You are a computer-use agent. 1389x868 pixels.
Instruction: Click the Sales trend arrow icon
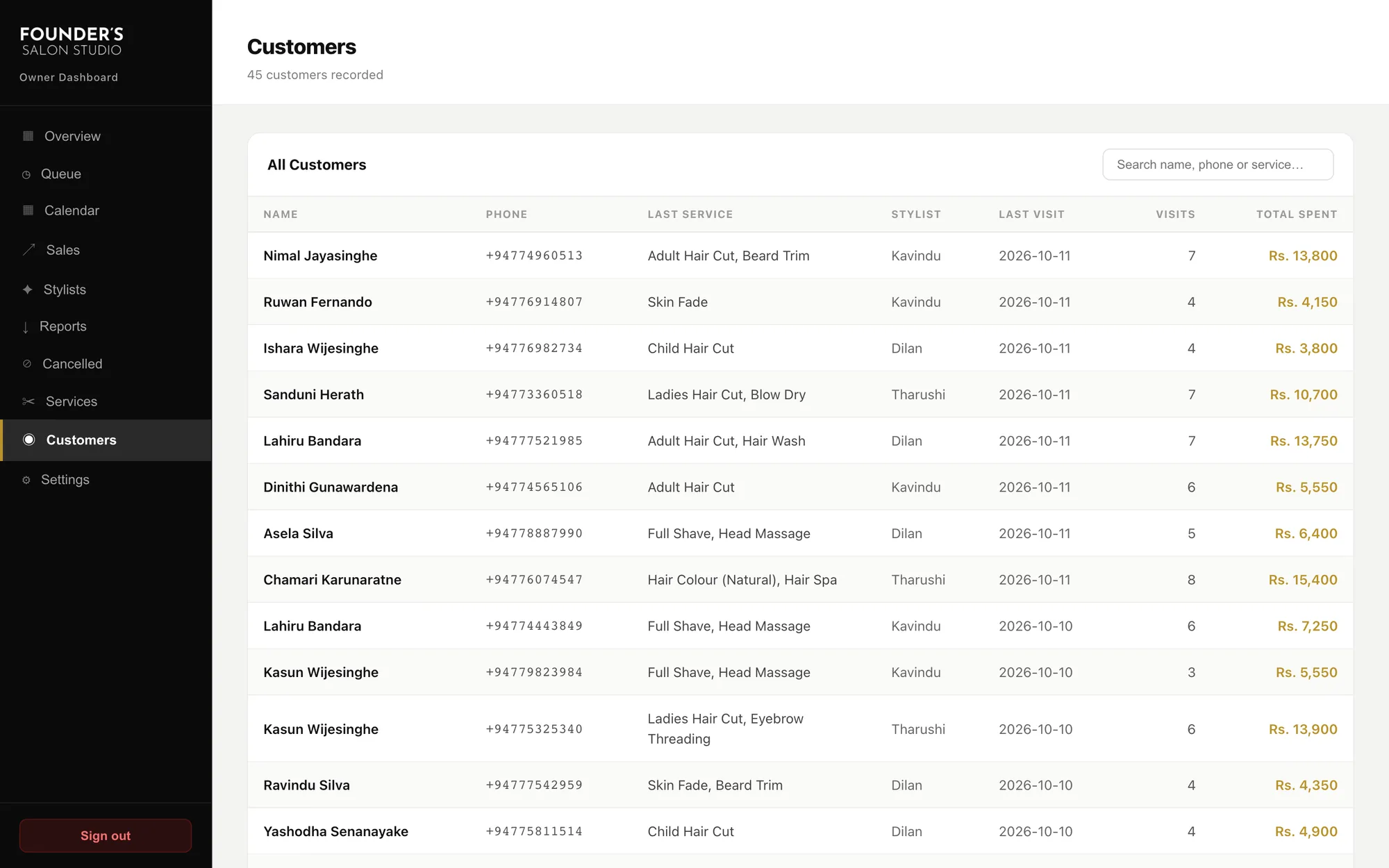point(28,250)
